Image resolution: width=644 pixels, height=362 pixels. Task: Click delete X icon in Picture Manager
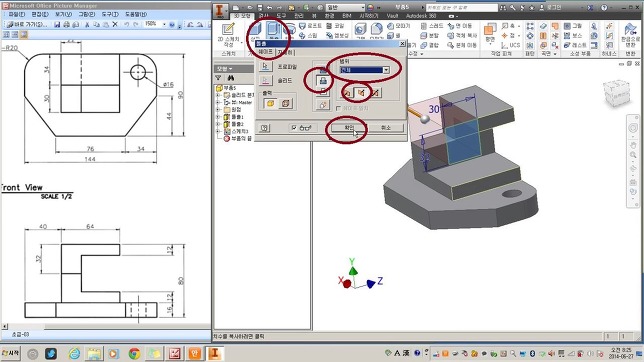(115, 24)
